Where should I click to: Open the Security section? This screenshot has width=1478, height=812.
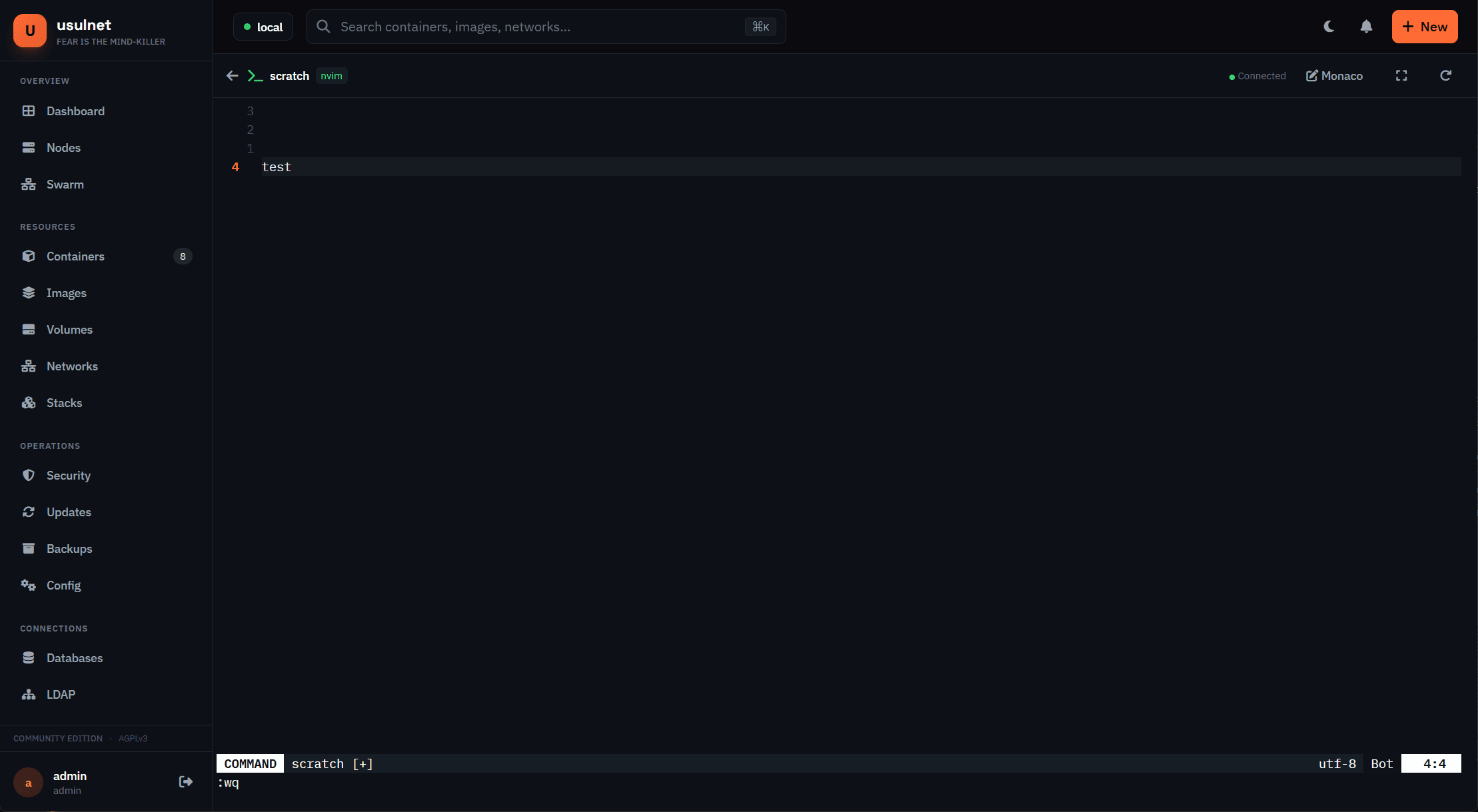(x=69, y=475)
